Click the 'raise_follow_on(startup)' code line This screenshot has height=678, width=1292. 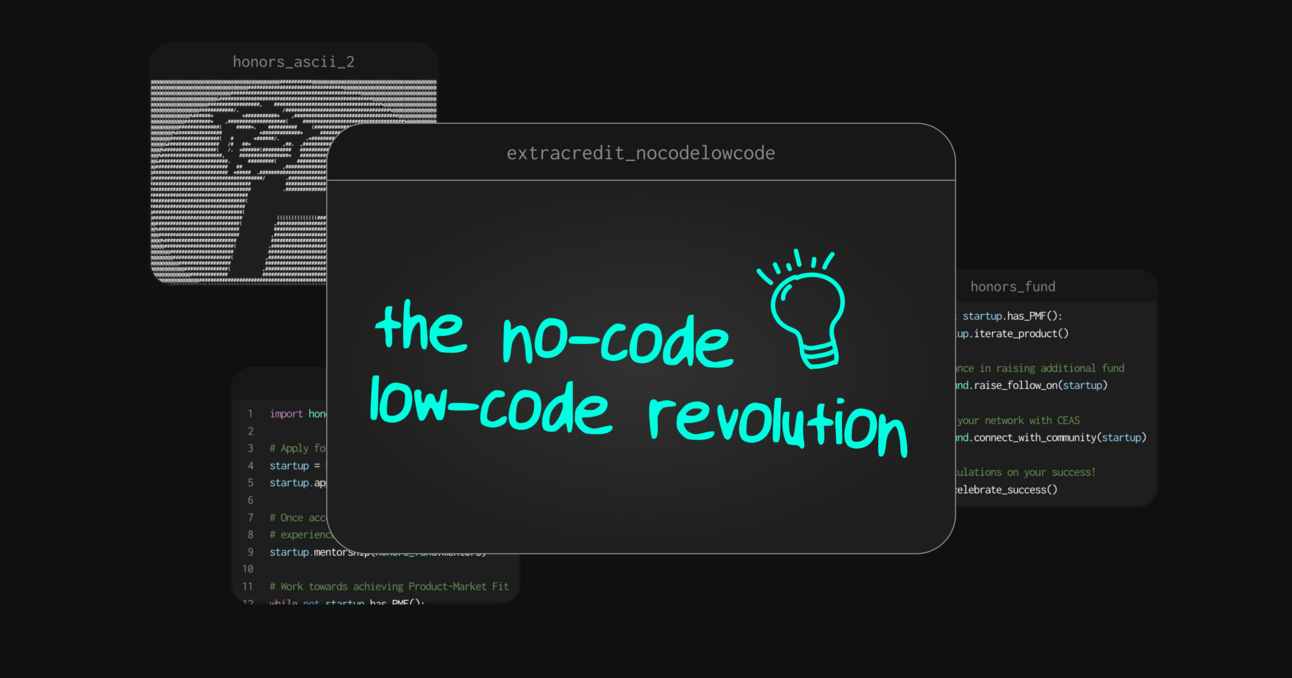(x=1032, y=385)
